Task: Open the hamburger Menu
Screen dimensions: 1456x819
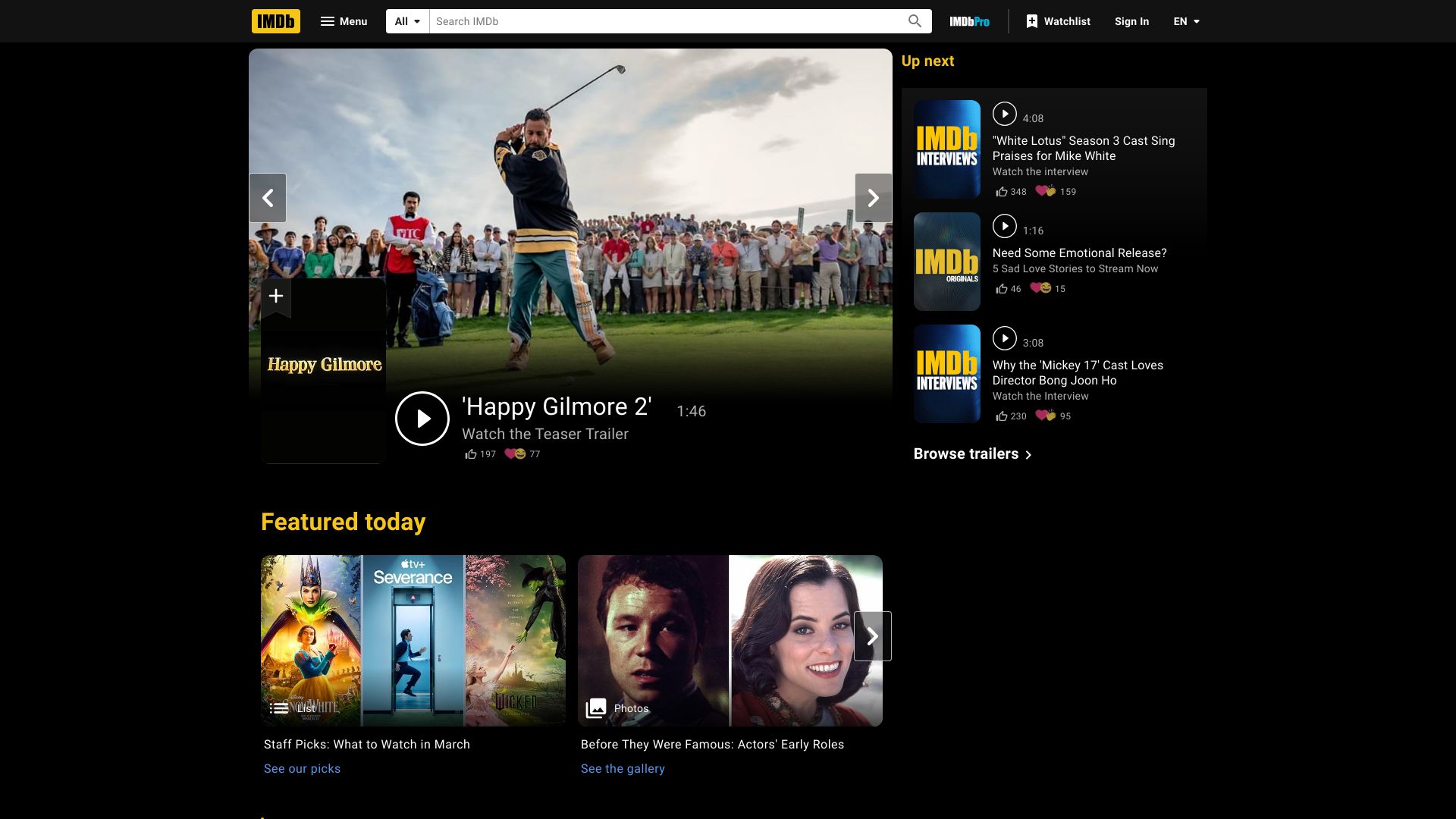Action: pyautogui.click(x=344, y=21)
